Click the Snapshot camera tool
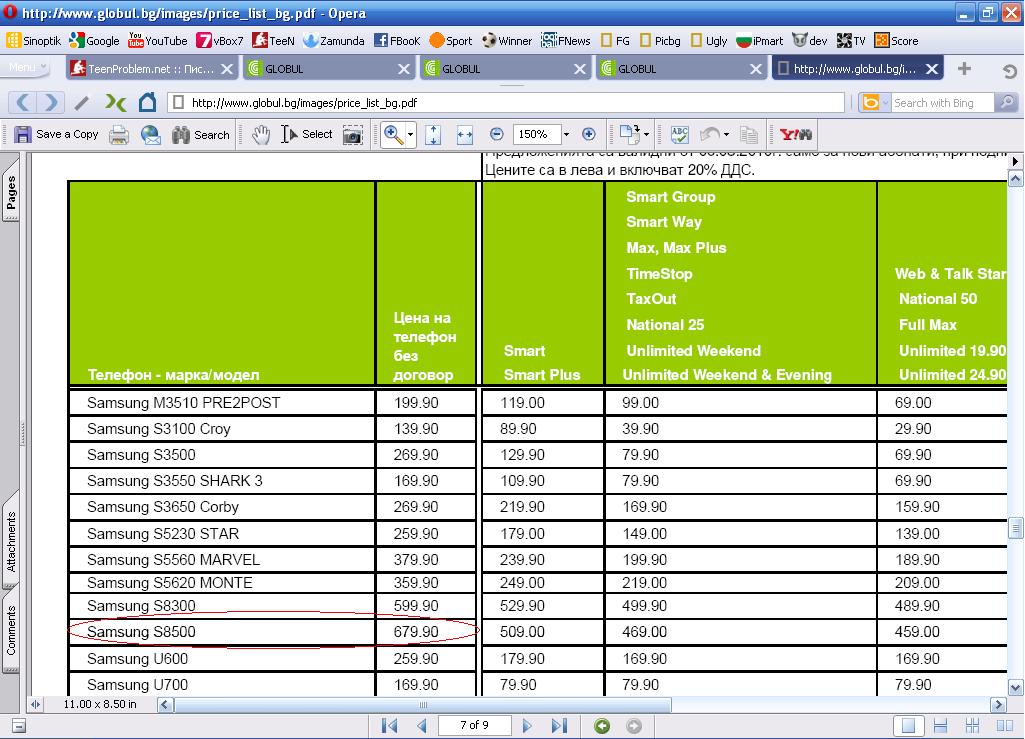 [353, 135]
